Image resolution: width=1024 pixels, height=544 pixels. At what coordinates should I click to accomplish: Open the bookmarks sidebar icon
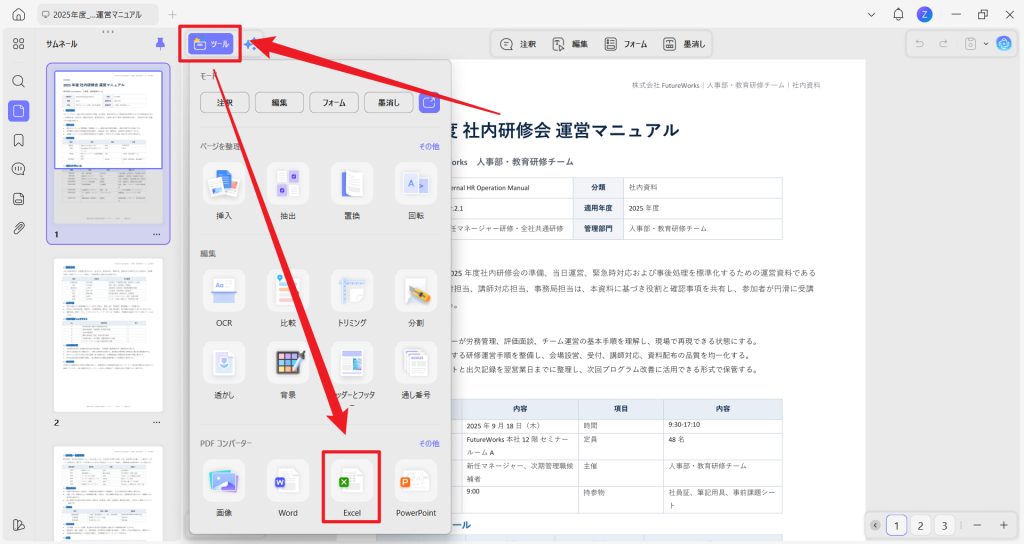click(x=19, y=140)
